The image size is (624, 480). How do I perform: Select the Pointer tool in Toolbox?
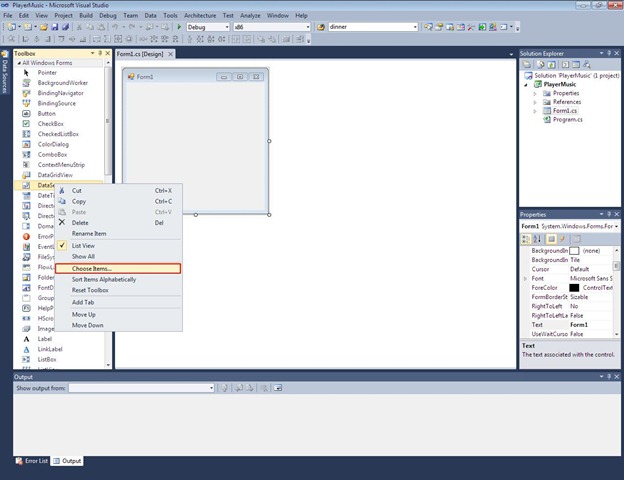[x=47, y=72]
